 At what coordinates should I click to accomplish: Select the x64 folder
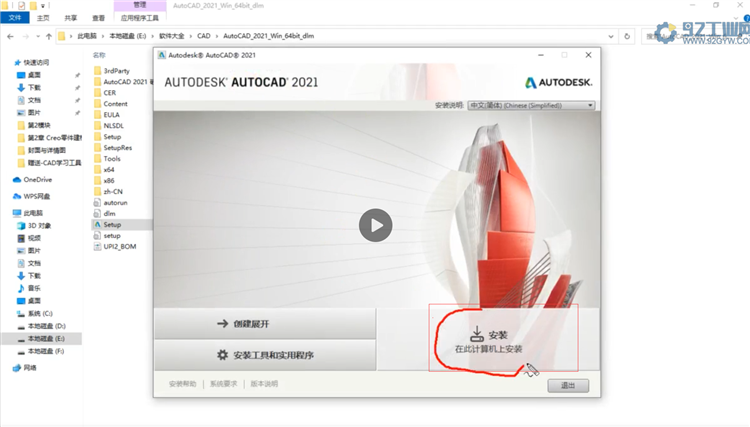109,170
